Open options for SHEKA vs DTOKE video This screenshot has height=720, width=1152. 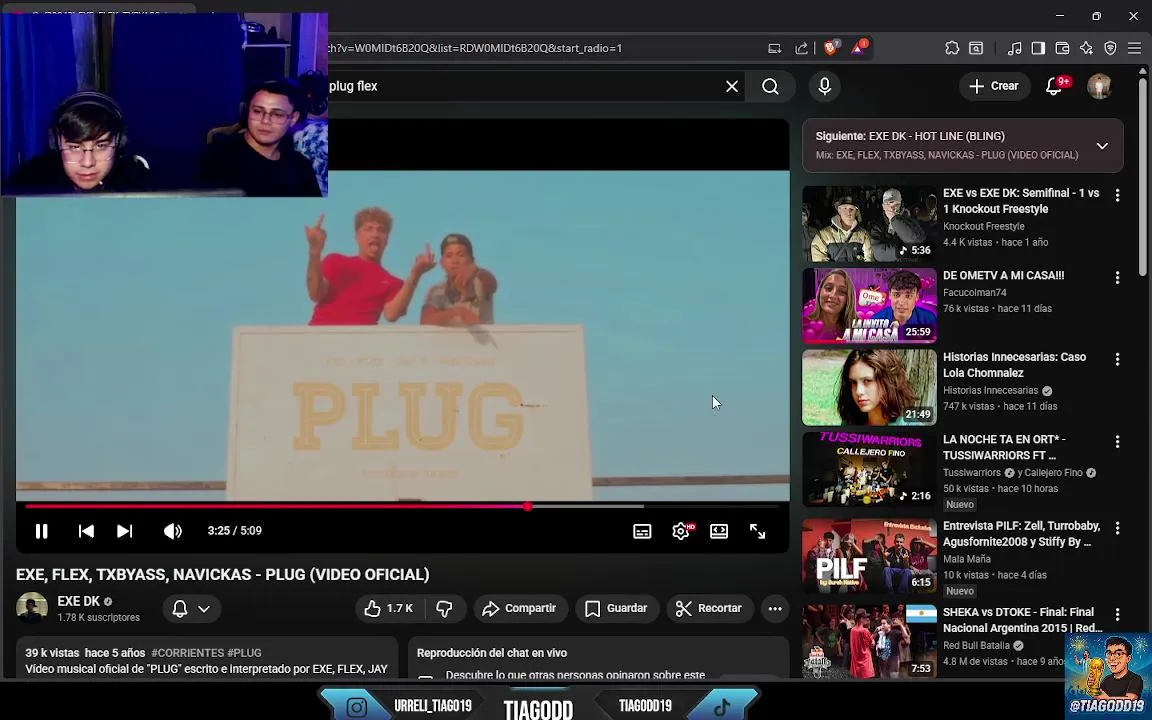[1117, 614]
